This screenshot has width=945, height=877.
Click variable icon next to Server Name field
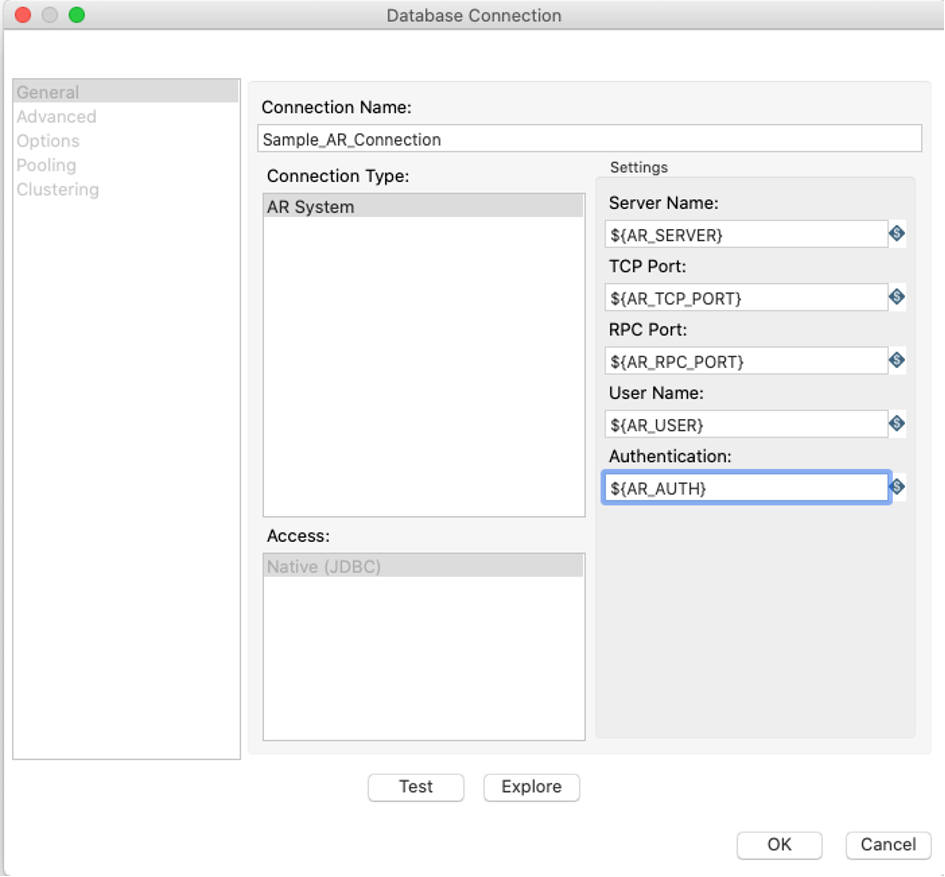coord(897,234)
